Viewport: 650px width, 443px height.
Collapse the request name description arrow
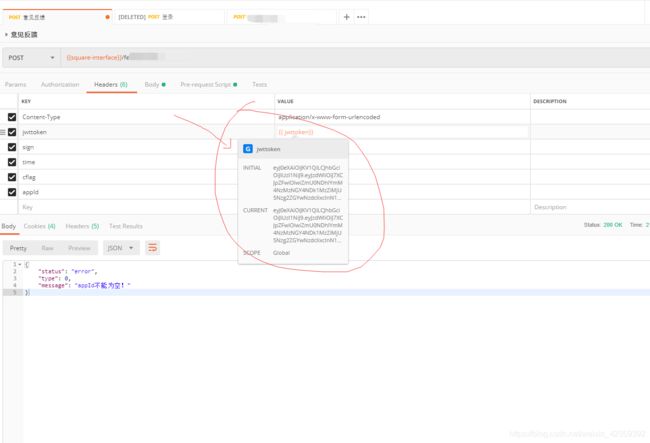(6, 34)
